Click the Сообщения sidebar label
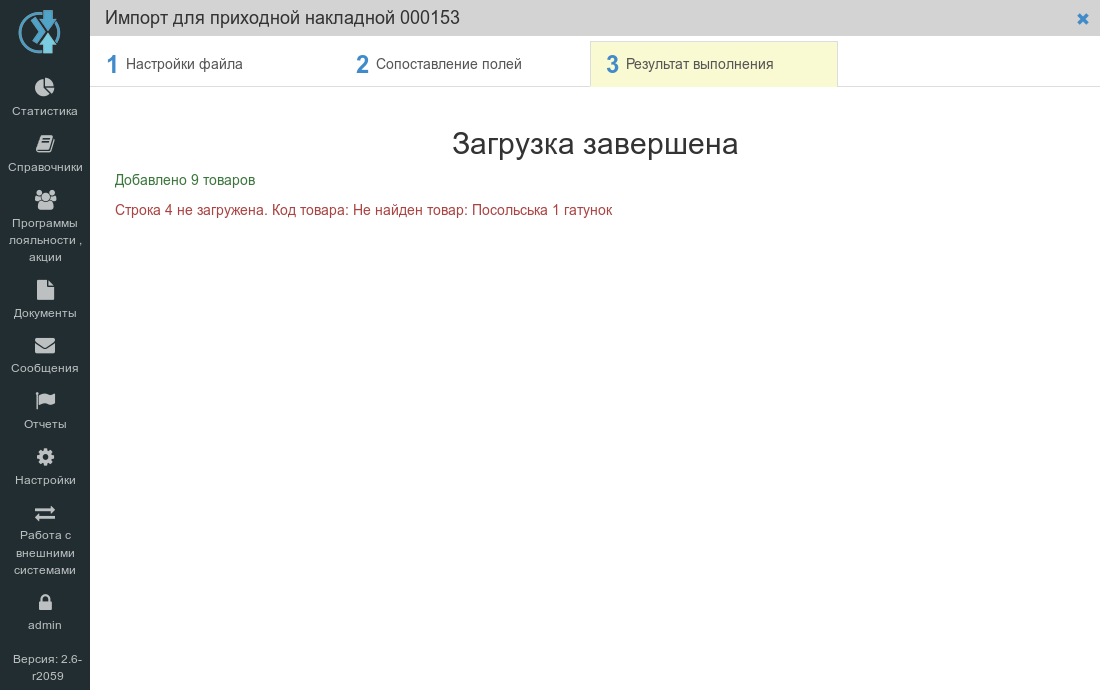1100x690 pixels. [x=45, y=368]
